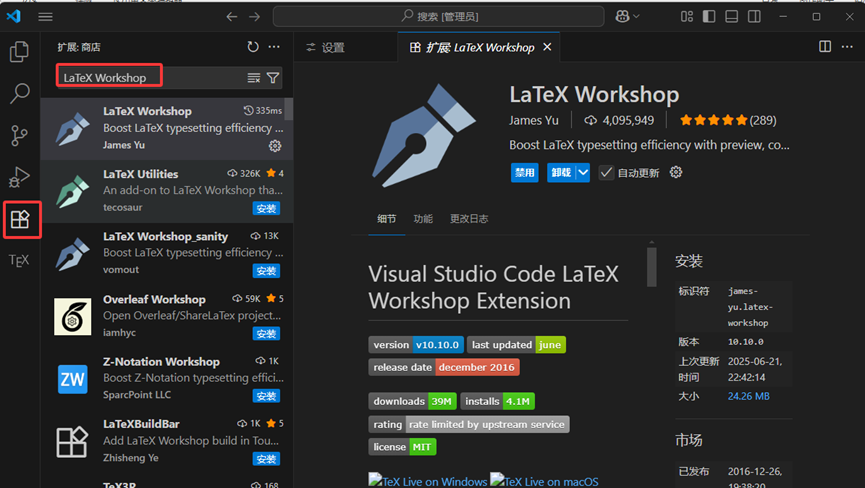Select the LaTeXBuildBar list entry
Screen dimensions: 865x488
pos(167,442)
